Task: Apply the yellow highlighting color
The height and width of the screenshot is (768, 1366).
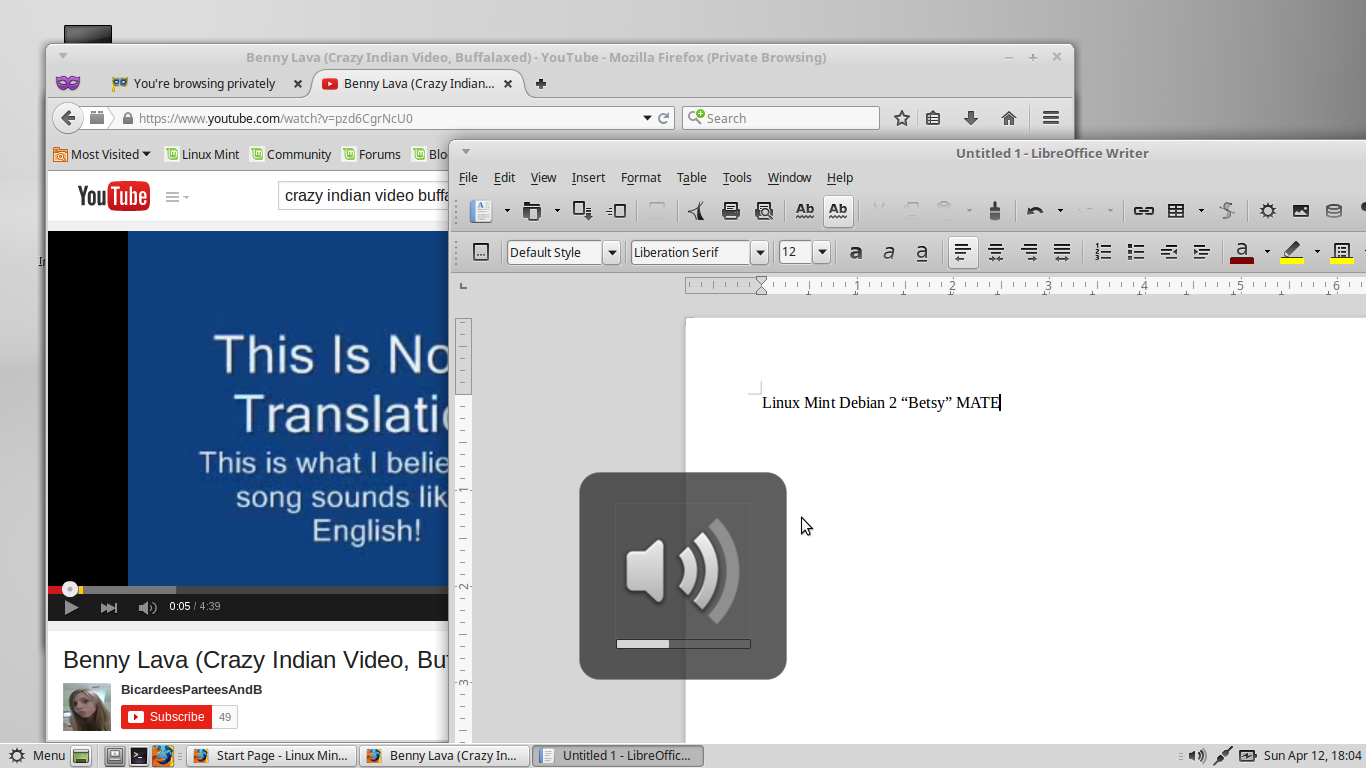Action: click(x=1292, y=252)
